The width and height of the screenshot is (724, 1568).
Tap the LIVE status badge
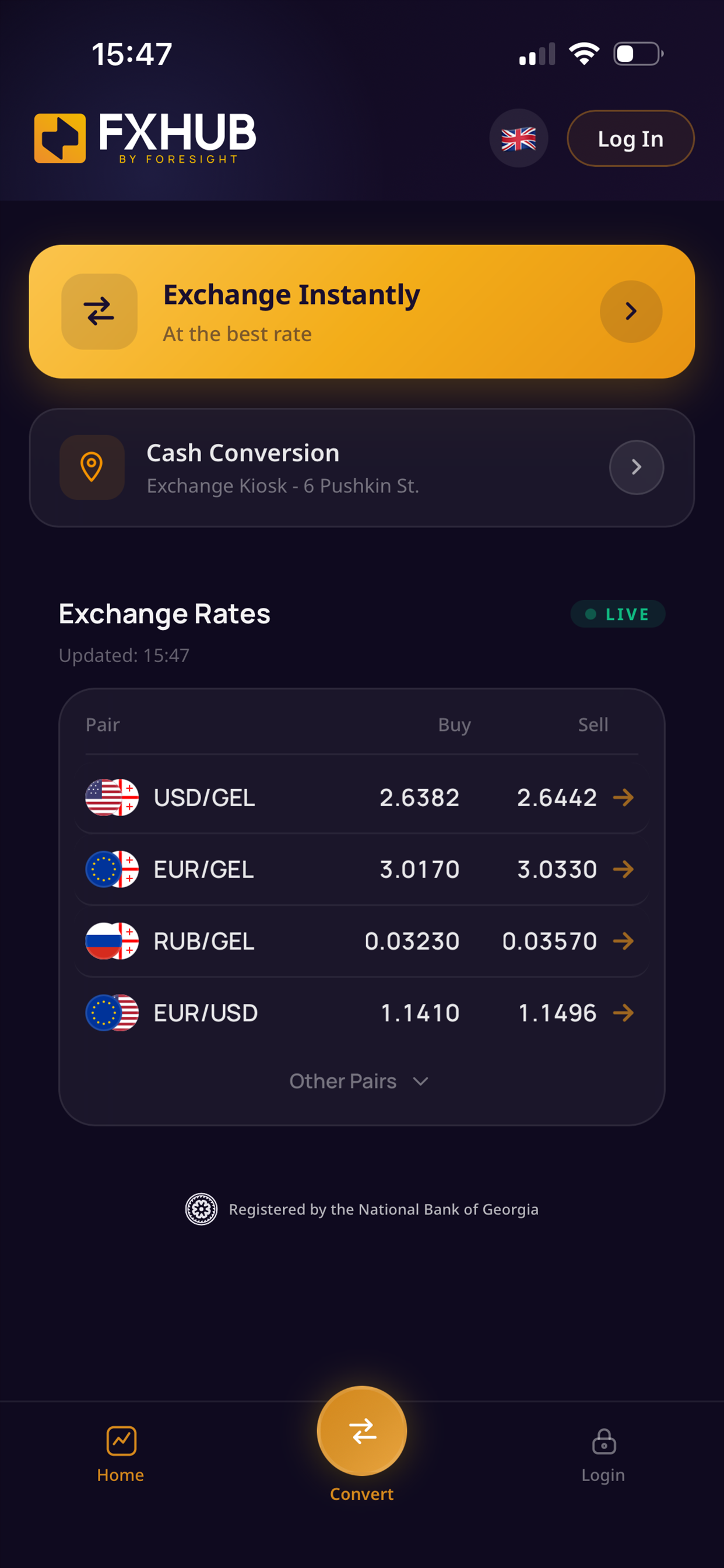[x=617, y=614]
